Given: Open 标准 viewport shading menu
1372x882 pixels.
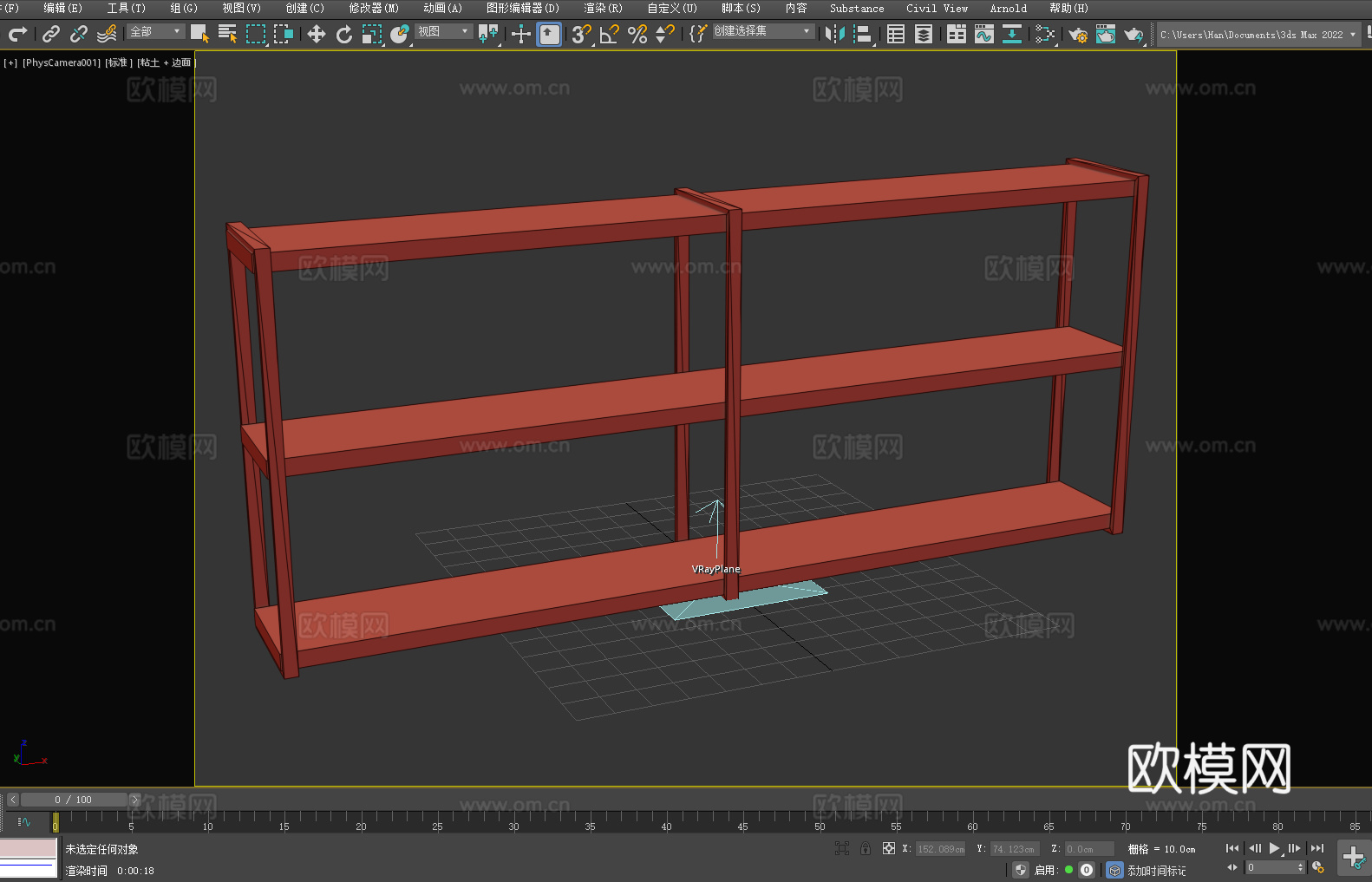Looking at the screenshot, I should (119, 62).
